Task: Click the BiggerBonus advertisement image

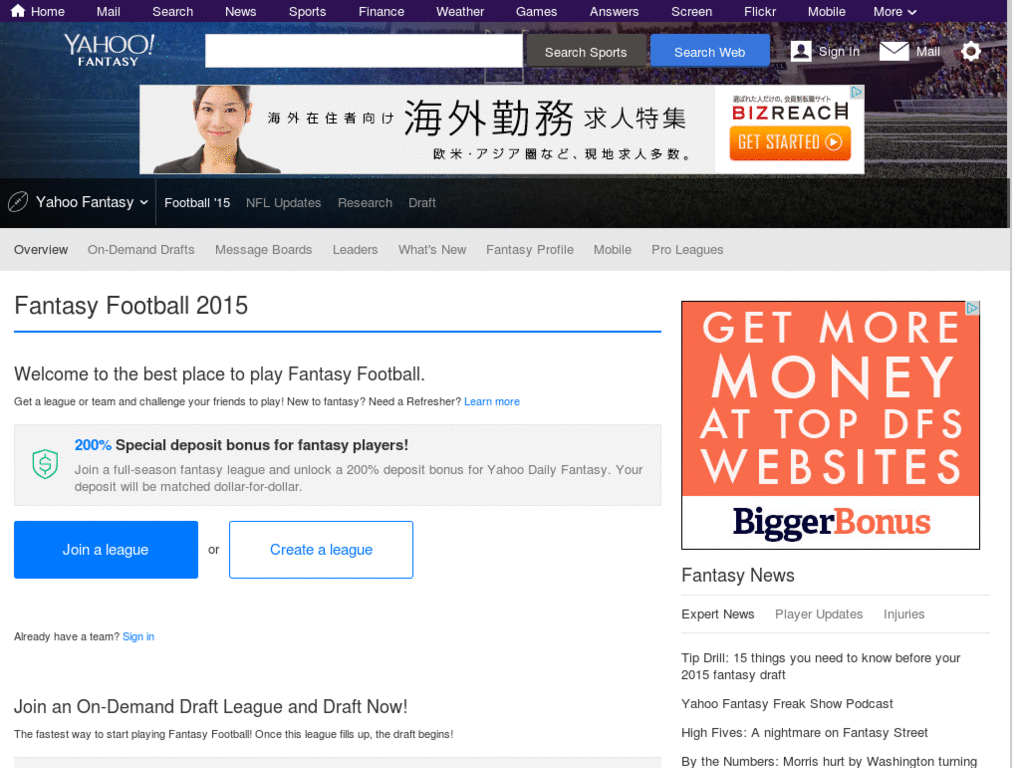Action: 830,424
